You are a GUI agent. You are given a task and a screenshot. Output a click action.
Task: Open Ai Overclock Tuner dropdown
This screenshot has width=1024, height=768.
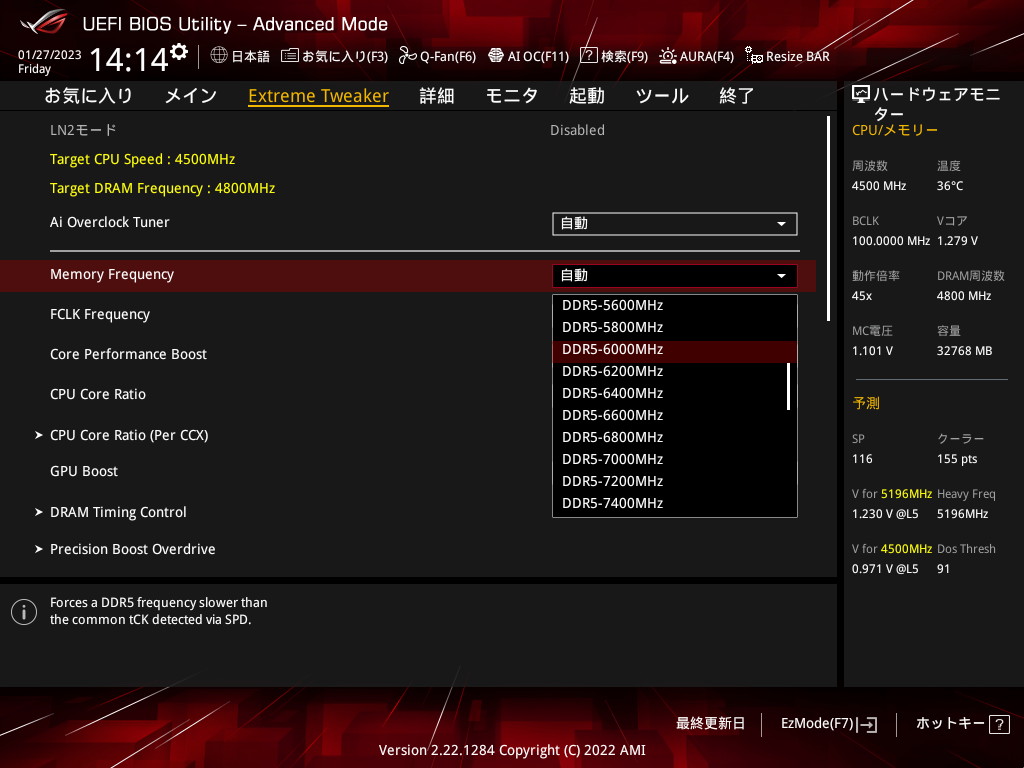(x=675, y=223)
